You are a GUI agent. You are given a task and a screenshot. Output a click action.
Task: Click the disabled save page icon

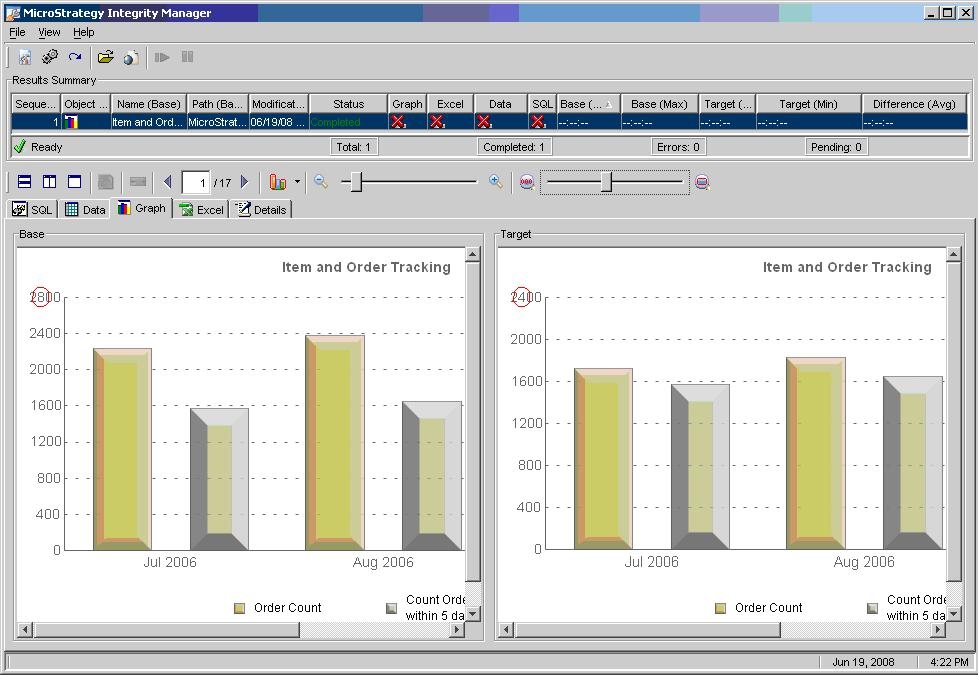pos(106,182)
